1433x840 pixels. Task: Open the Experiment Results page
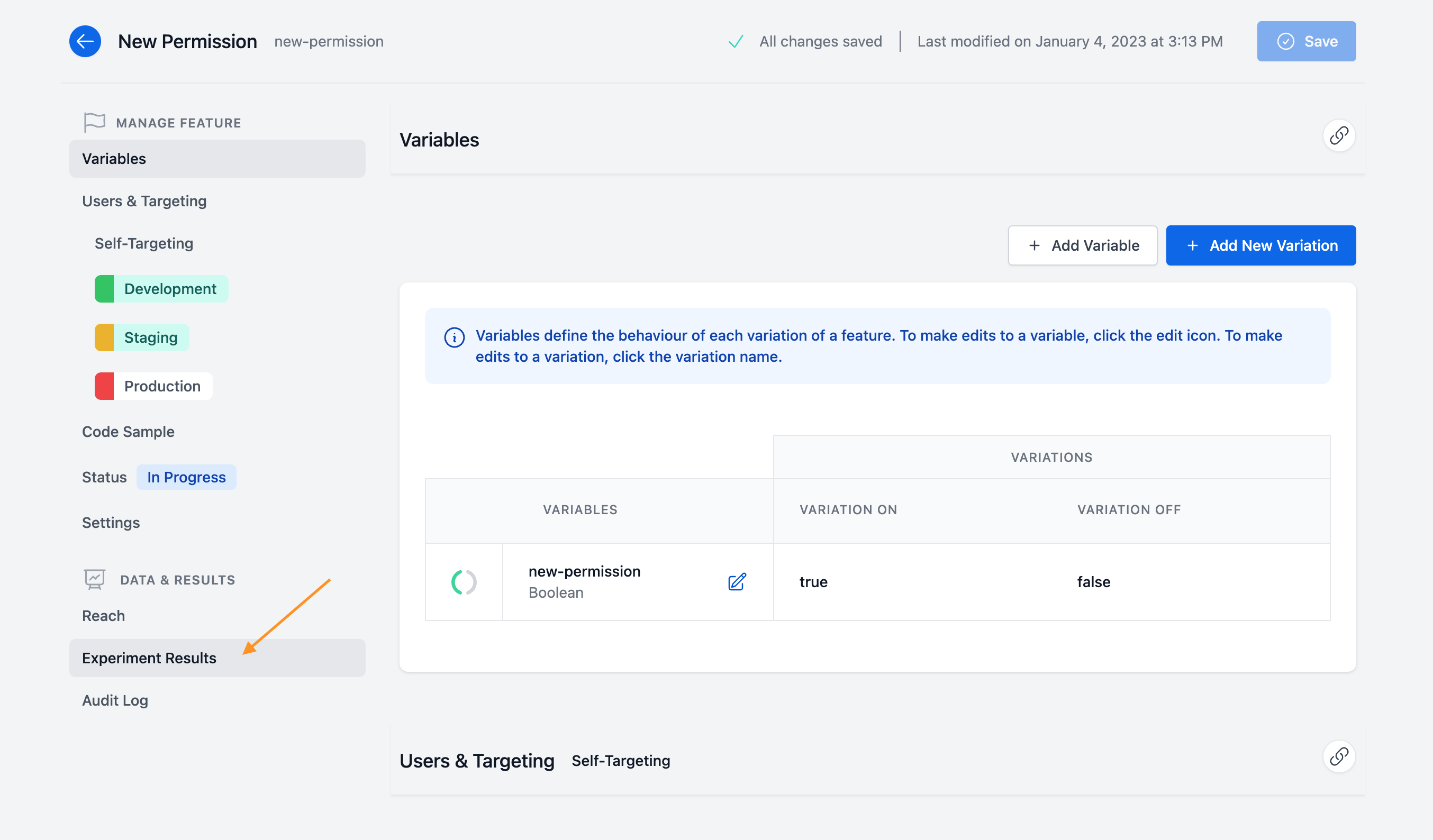coord(149,658)
